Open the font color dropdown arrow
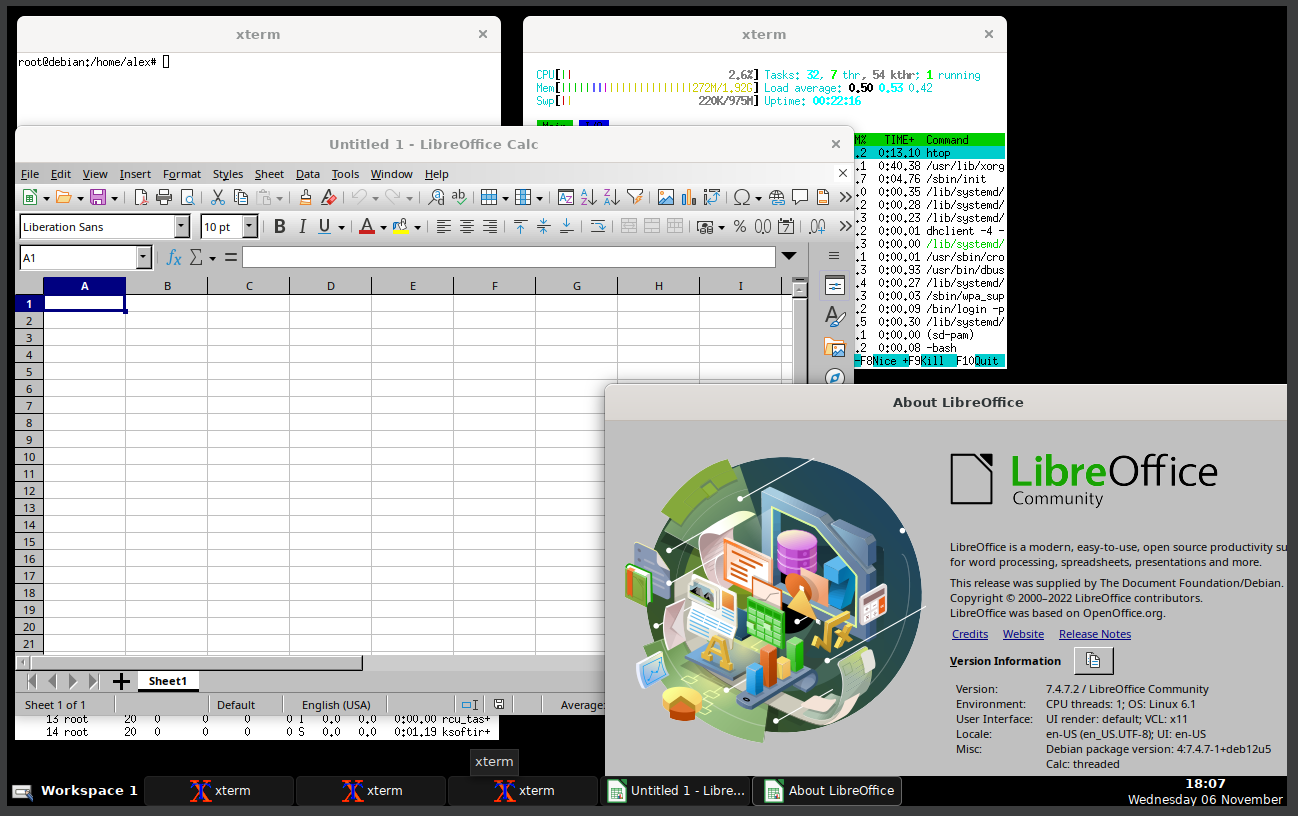This screenshot has height=816, width=1298. 383,227
